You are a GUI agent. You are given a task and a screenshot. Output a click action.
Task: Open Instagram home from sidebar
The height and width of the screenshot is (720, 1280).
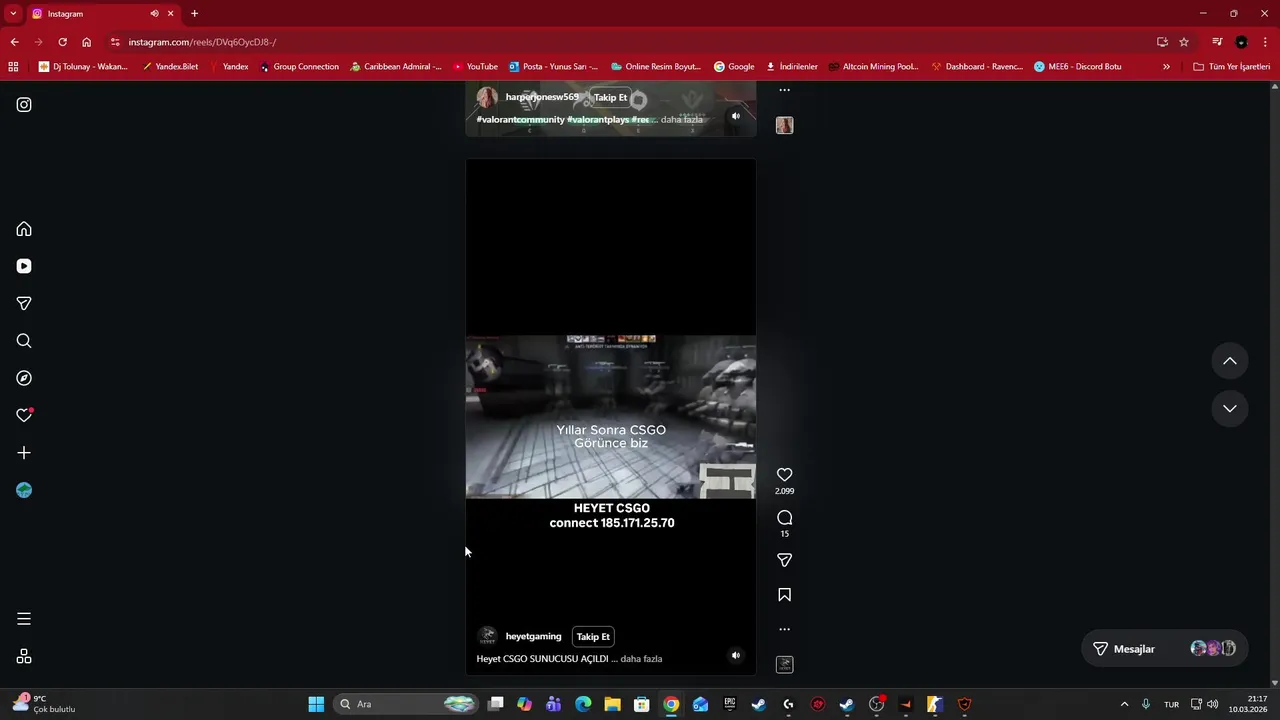24,229
